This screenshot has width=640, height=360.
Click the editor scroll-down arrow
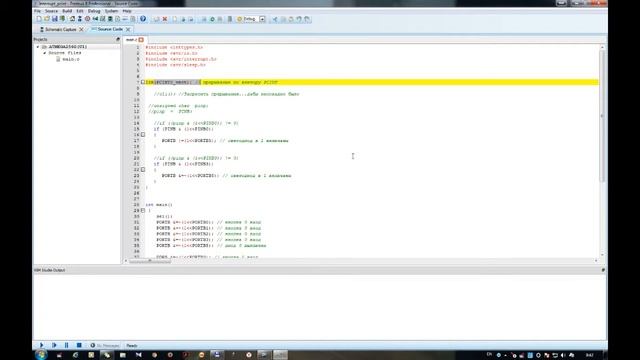[602, 255]
